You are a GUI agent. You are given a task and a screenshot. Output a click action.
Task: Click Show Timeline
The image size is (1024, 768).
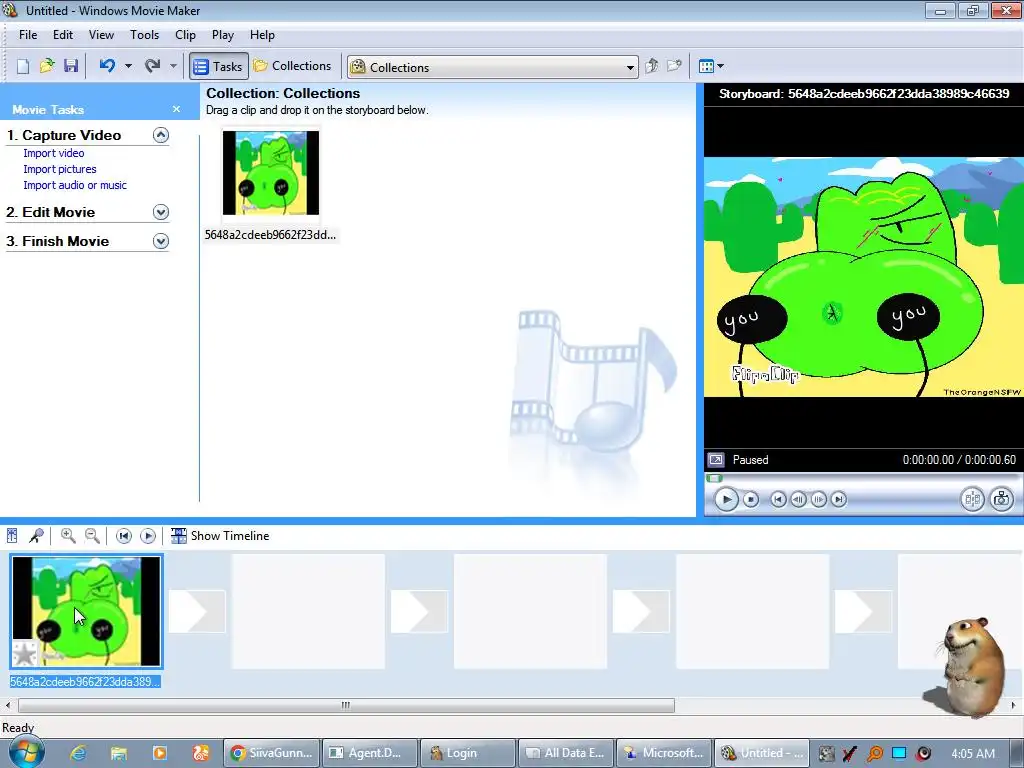[220, 536]
